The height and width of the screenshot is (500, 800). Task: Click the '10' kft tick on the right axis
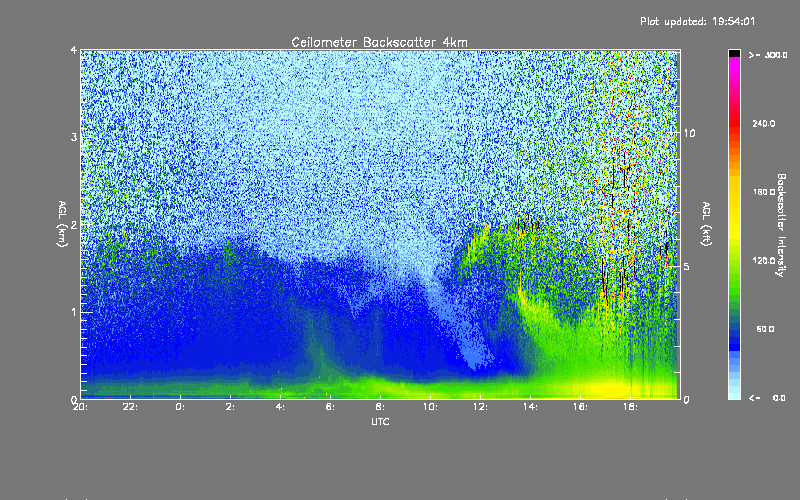689,133
